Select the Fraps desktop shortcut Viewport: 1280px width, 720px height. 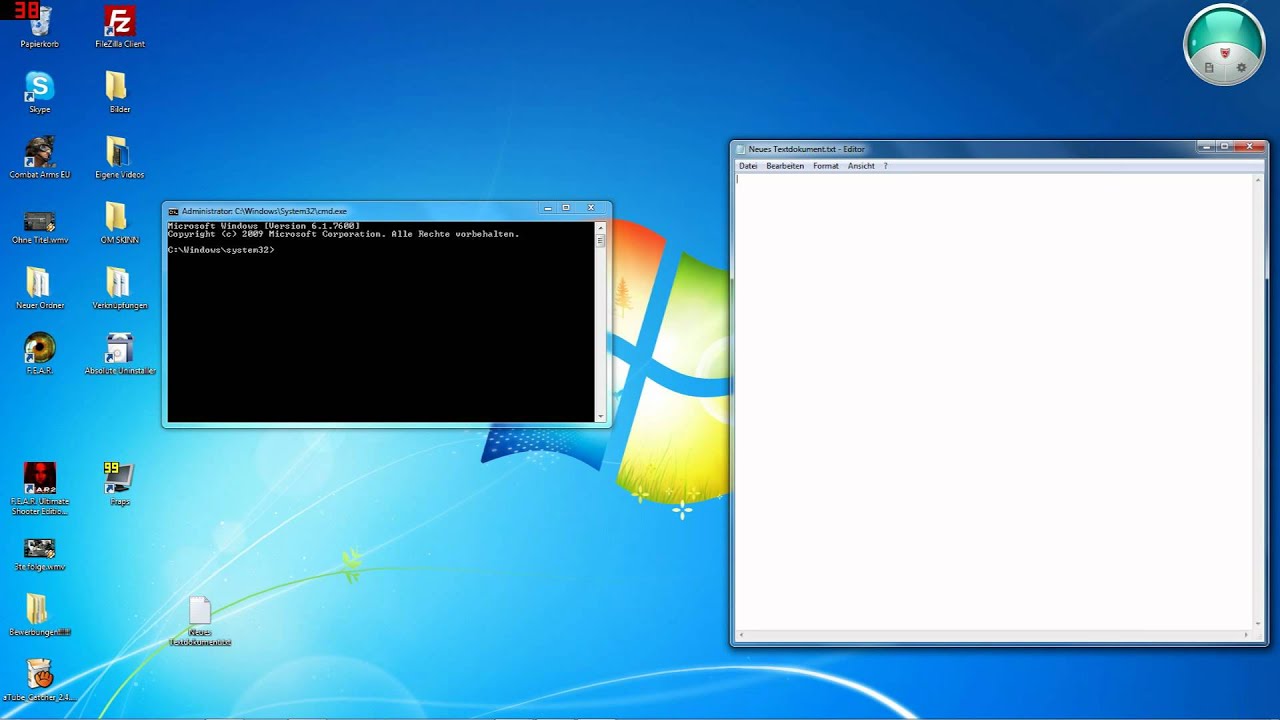coord(119,484)
